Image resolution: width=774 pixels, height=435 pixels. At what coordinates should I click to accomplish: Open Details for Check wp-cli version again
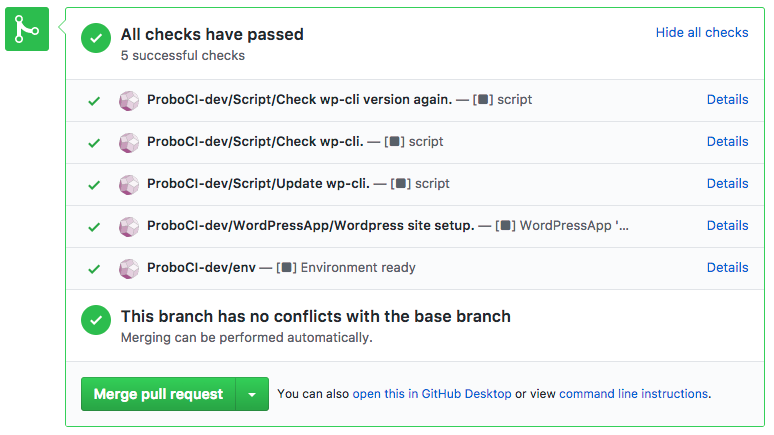point(727,100)
